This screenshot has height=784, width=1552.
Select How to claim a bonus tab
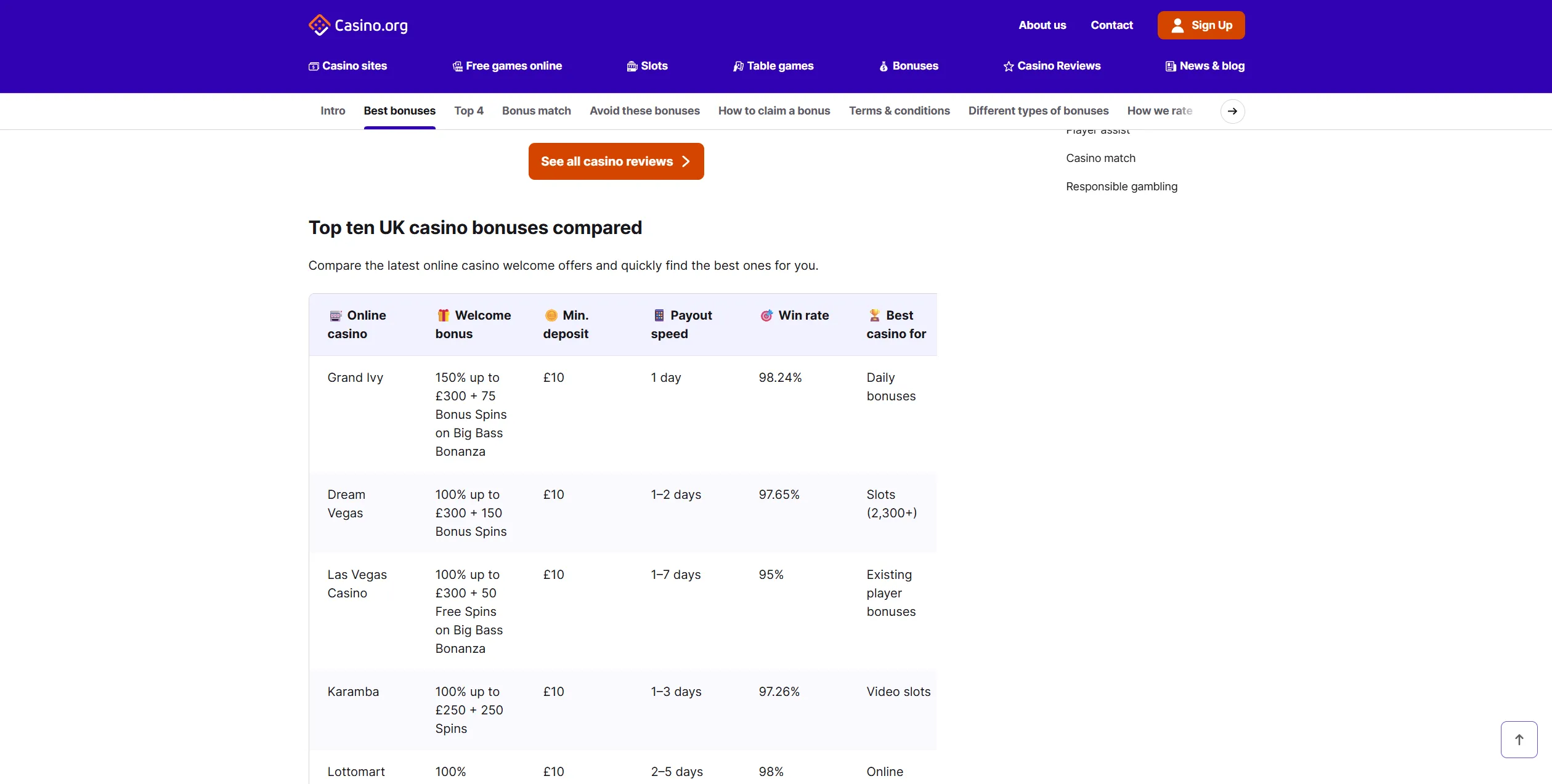coord(774,111)
